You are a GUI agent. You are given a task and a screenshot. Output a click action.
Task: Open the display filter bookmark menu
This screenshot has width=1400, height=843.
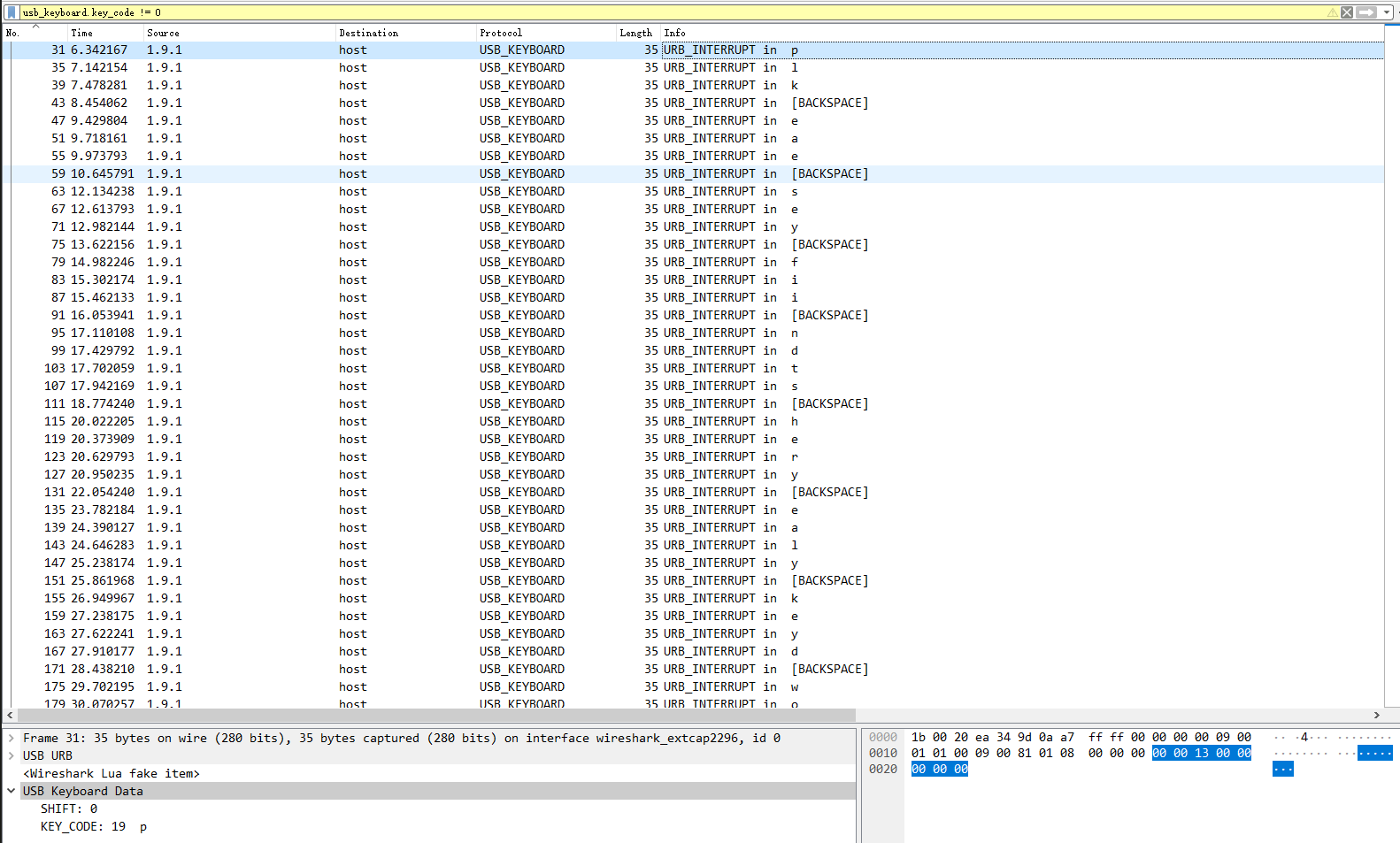(x=12, y=12)
